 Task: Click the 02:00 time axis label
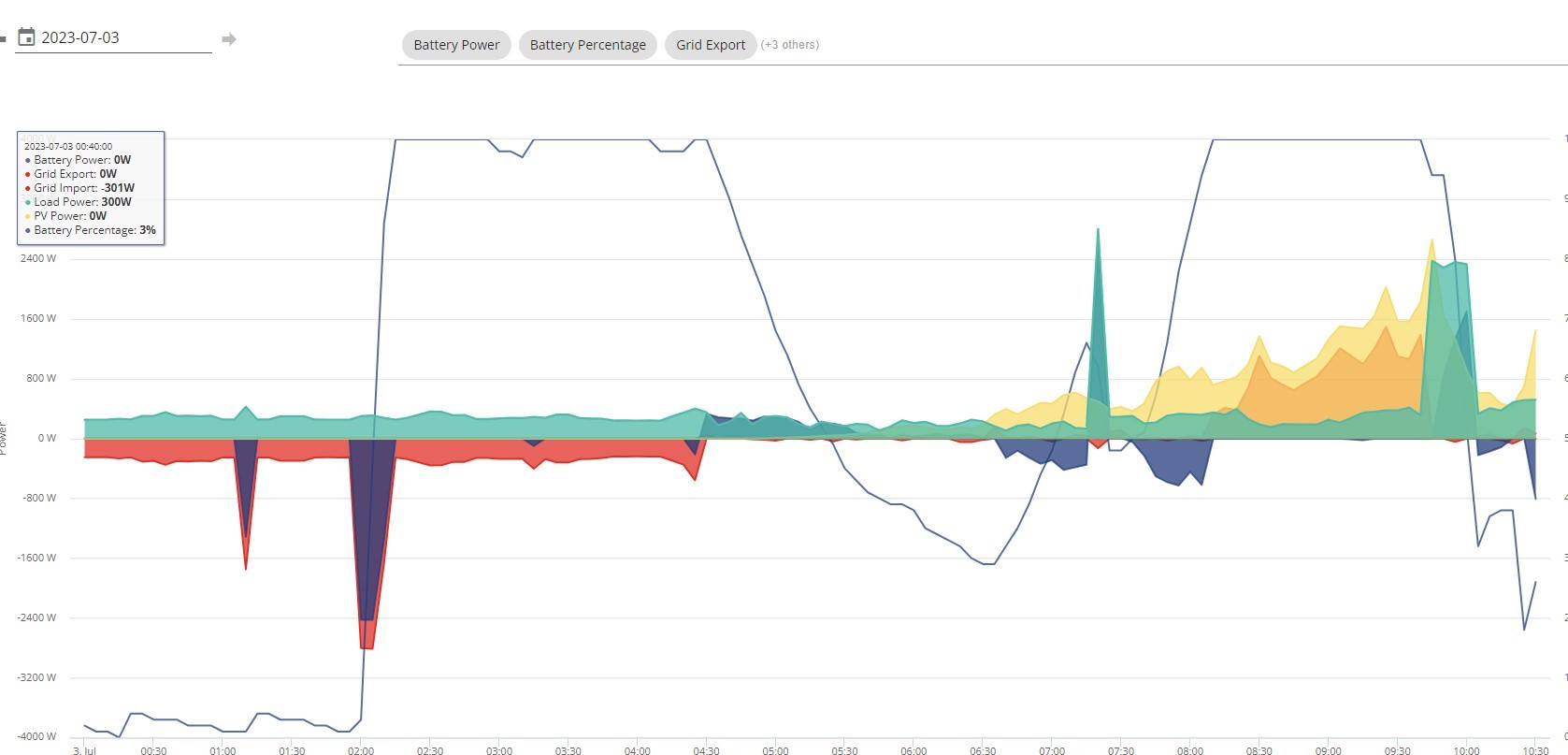point(361,750)
